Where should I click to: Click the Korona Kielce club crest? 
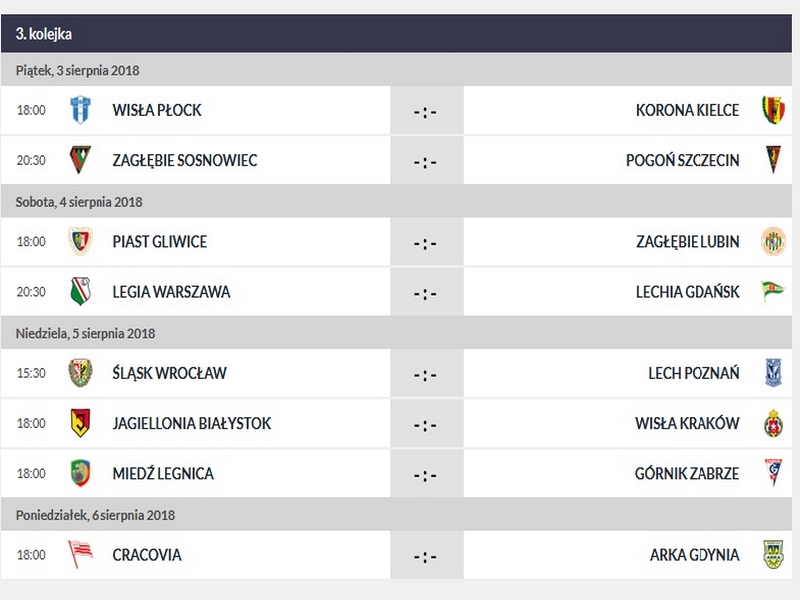pyautogui.click(x=772, y=110)
